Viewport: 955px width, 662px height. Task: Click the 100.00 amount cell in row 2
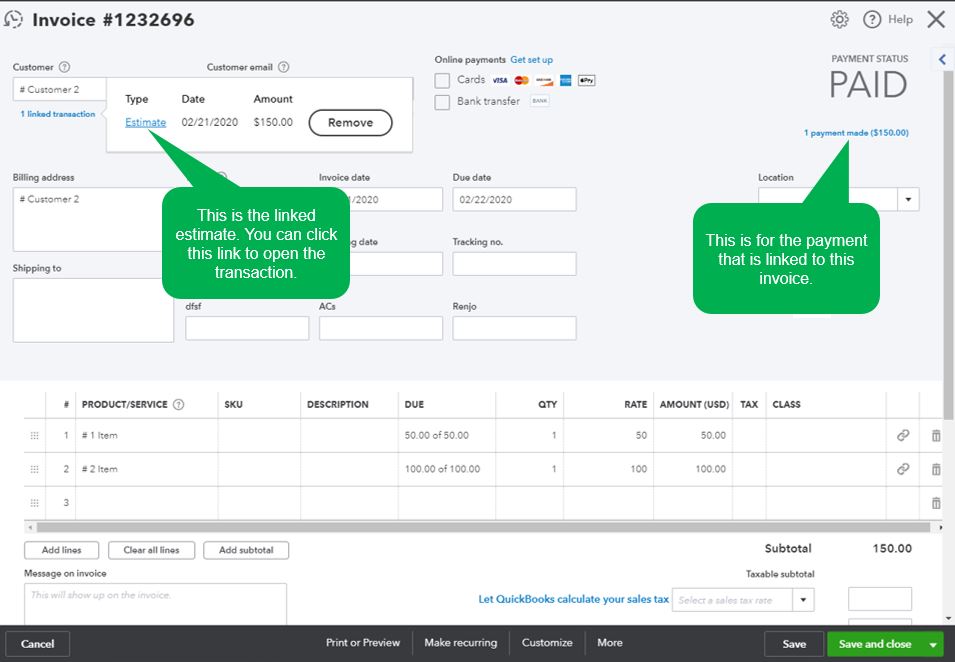pyautogui.click(x=693, y=469)
